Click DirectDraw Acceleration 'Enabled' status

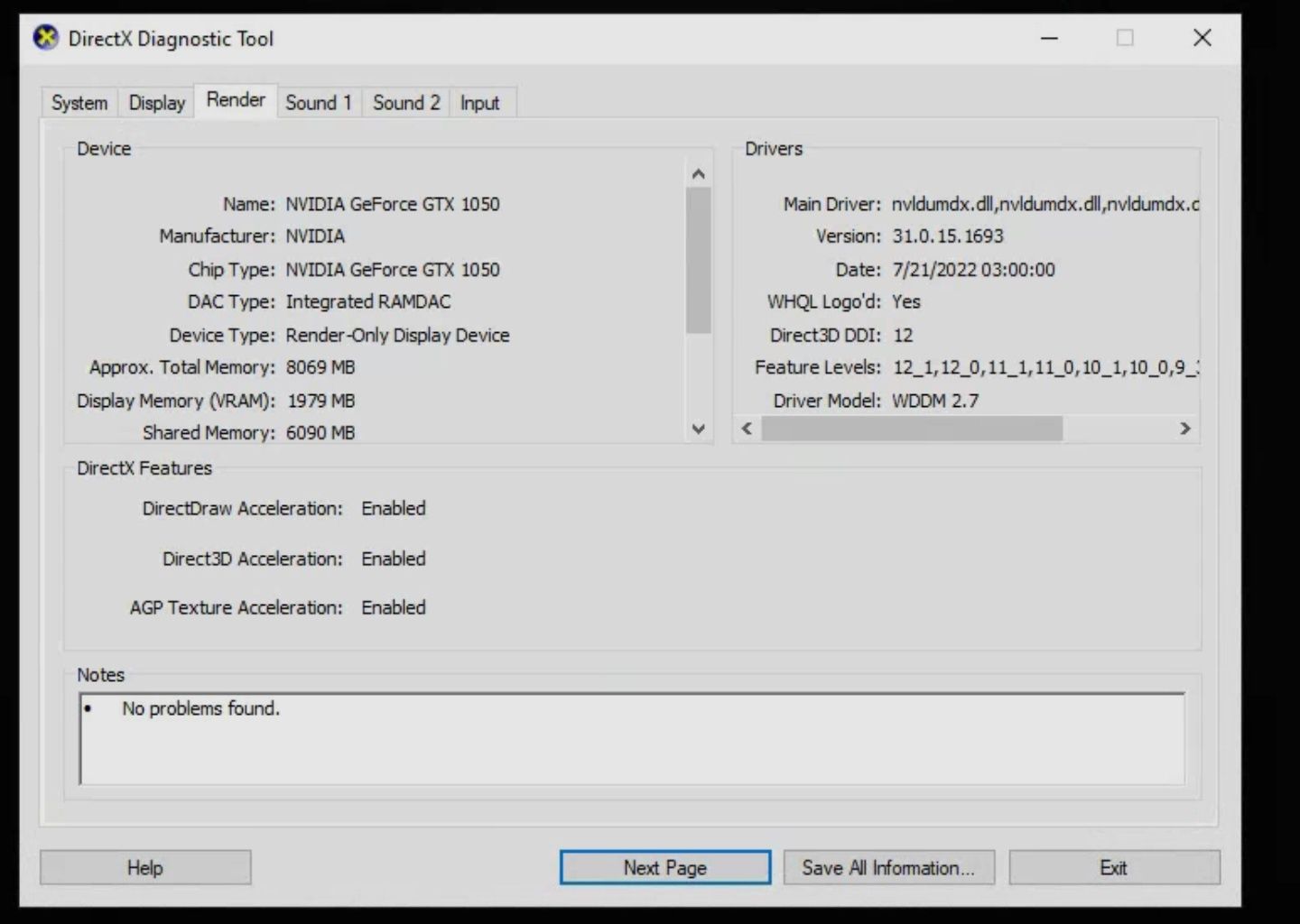(394, 509)
